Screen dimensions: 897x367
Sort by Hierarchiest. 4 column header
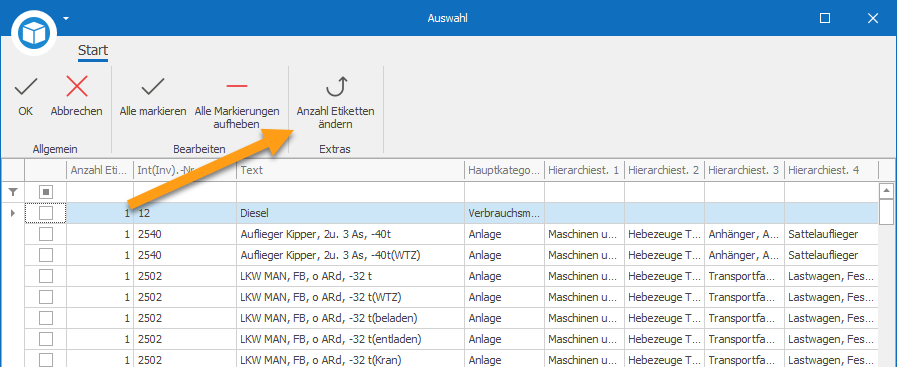[x=831, y=170]
